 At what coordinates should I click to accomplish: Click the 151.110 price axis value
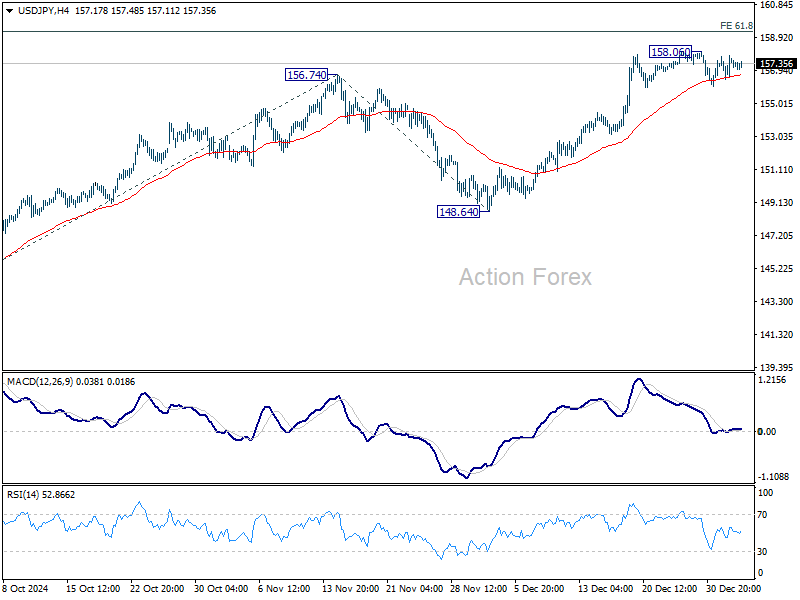point(776,169)
